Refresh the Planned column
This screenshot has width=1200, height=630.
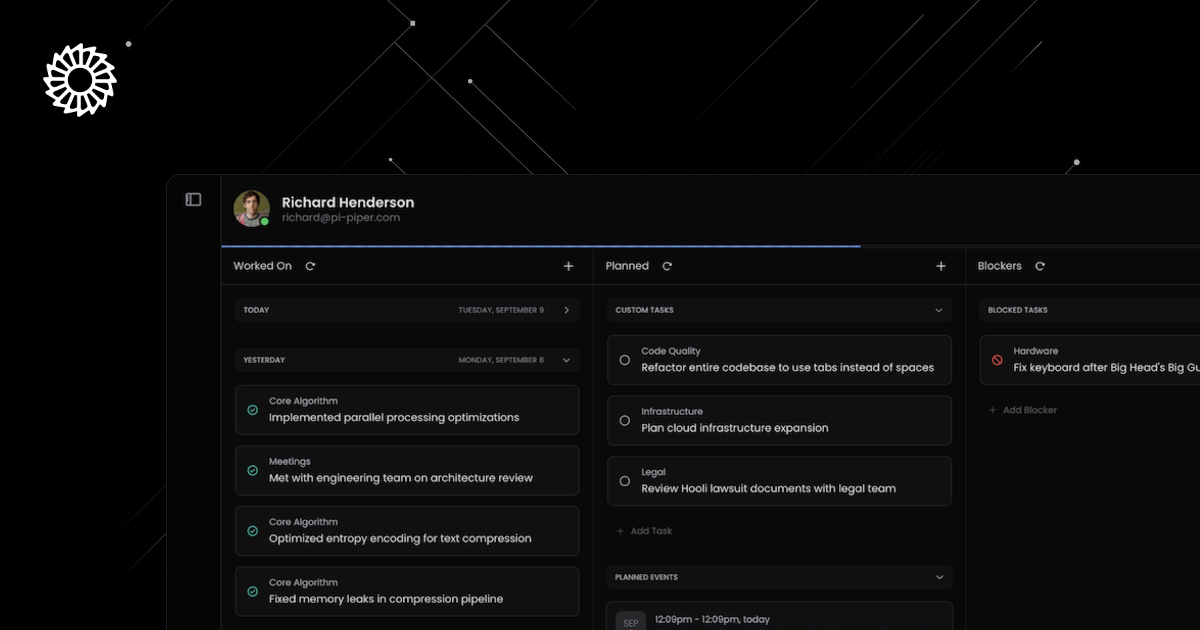pos(667,266)
